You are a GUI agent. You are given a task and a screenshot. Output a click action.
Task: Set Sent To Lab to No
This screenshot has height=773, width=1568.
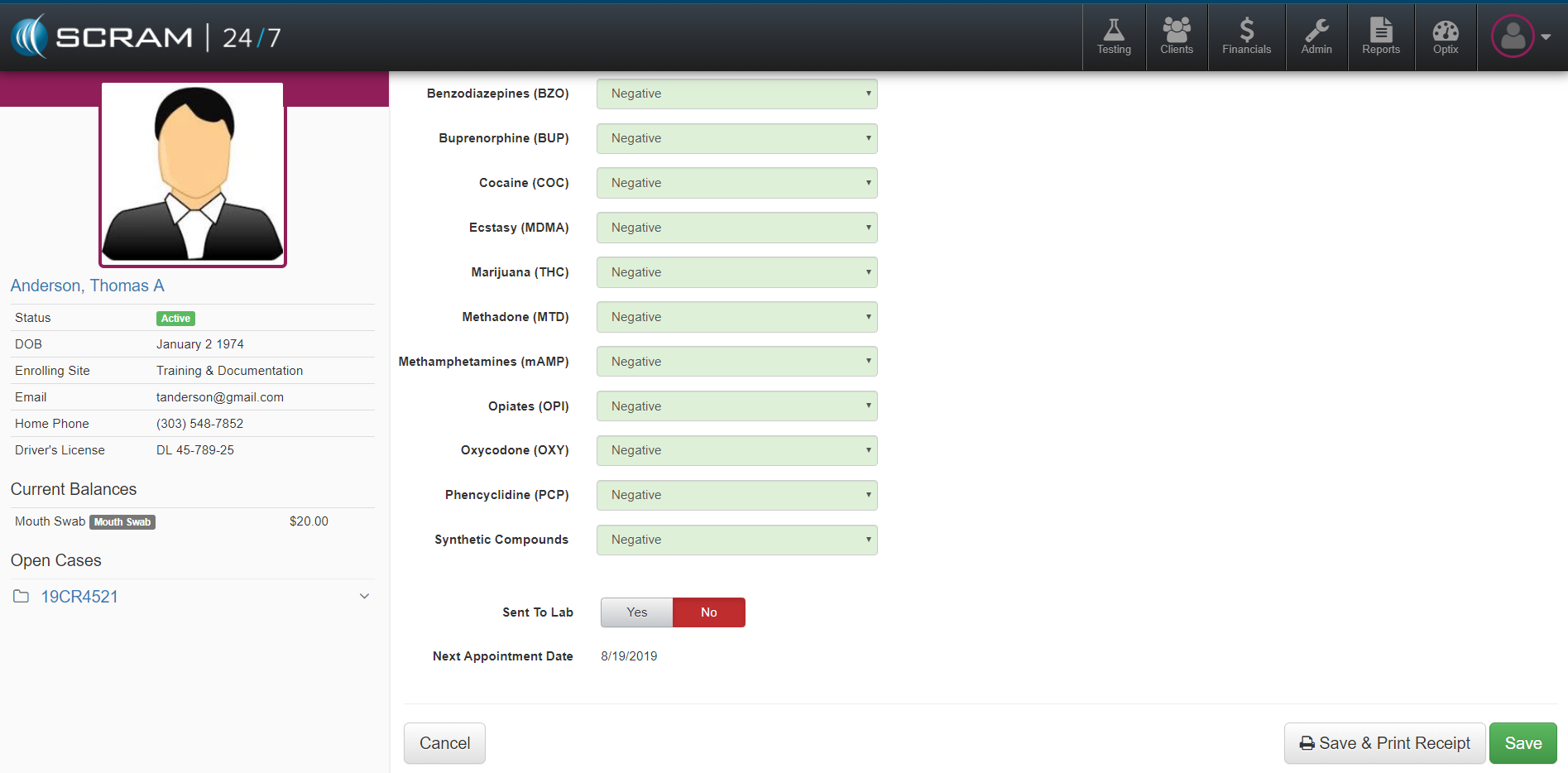708,612
